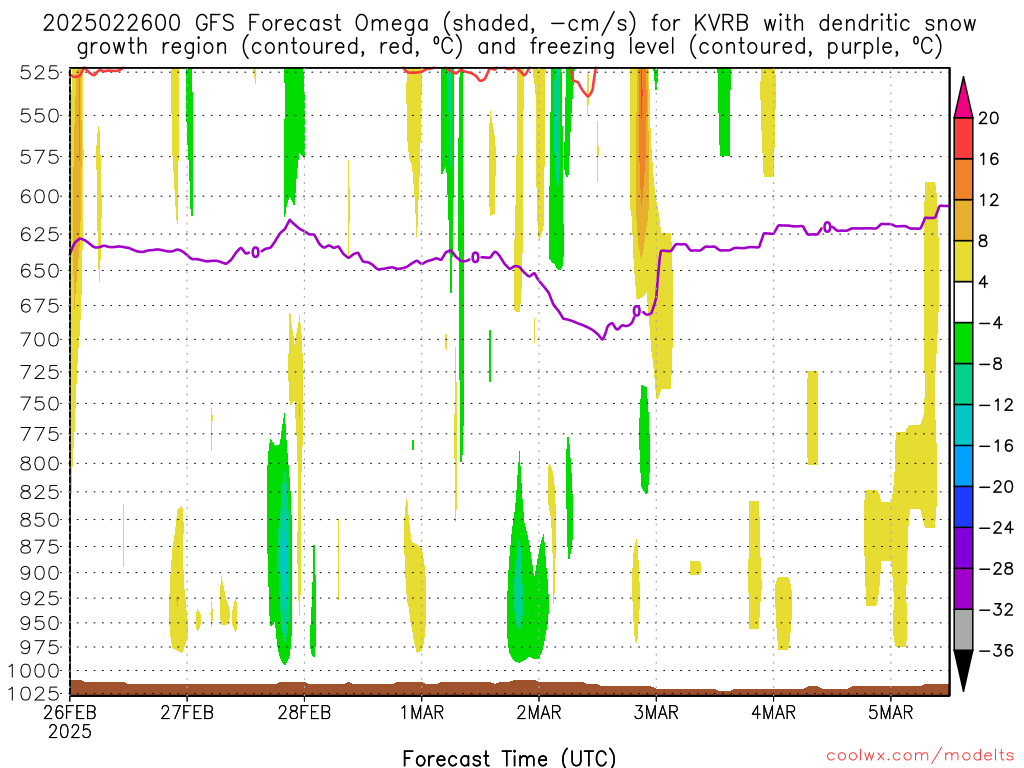The image size is (1024, 768).
Task: Click the red colorbar swatch between 16 and 20
Action: point(963,138)
